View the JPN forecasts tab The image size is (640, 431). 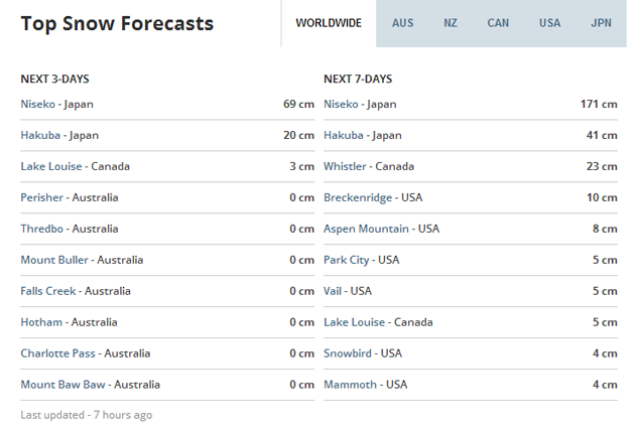(x=601, y=23)
